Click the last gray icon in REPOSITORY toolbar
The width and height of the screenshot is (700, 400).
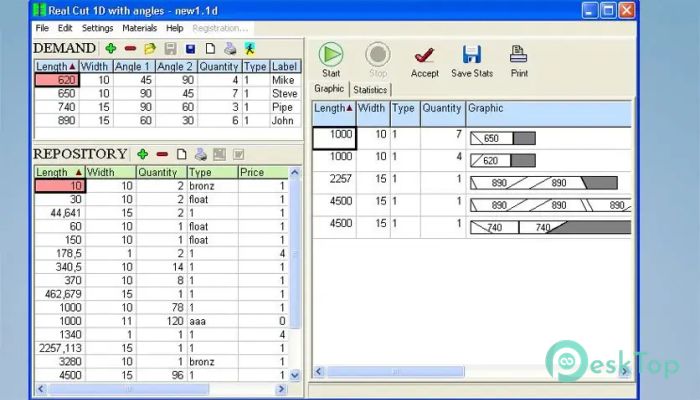pyautogui.click(x=238, y=154)
